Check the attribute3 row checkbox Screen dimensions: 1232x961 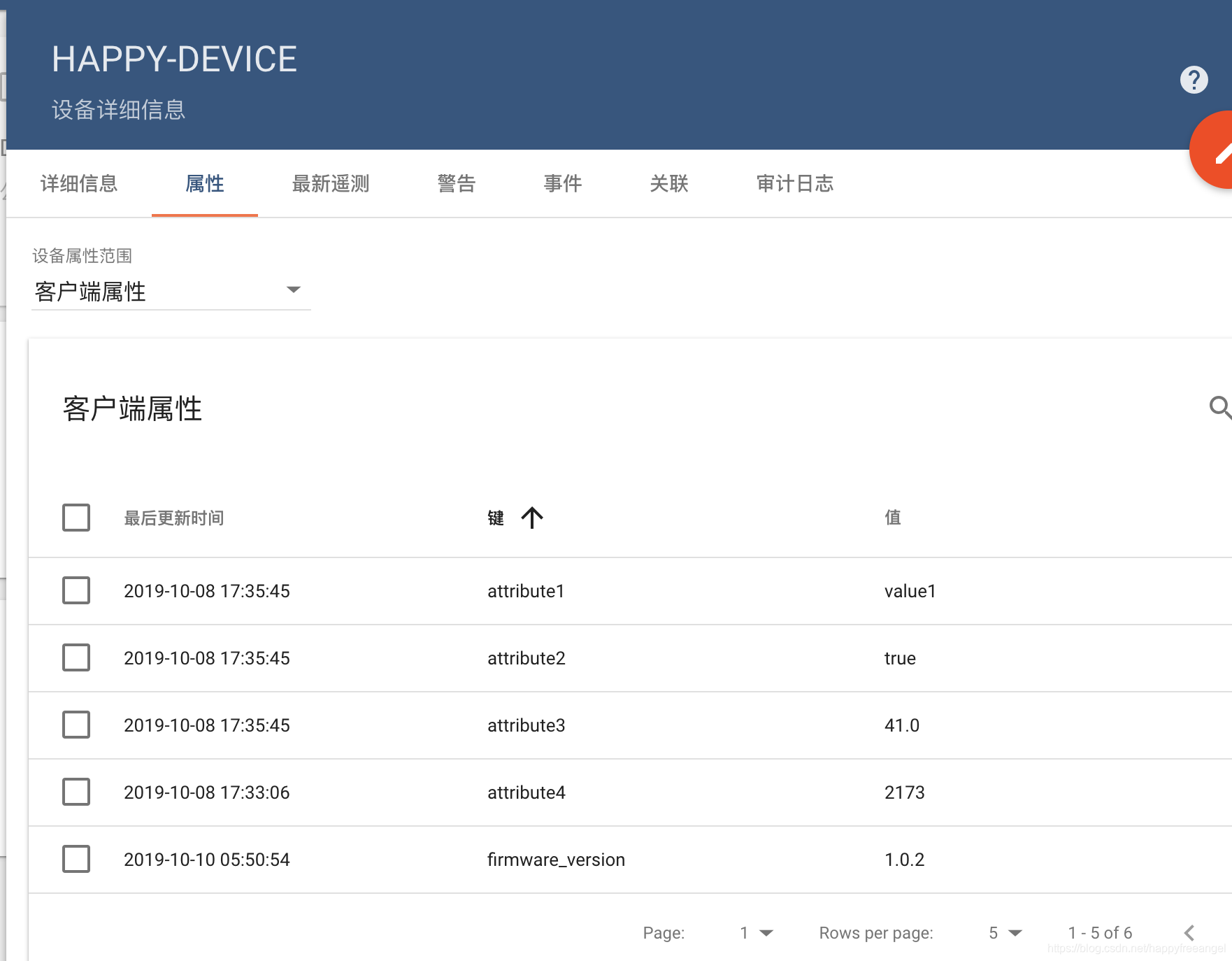76,725
